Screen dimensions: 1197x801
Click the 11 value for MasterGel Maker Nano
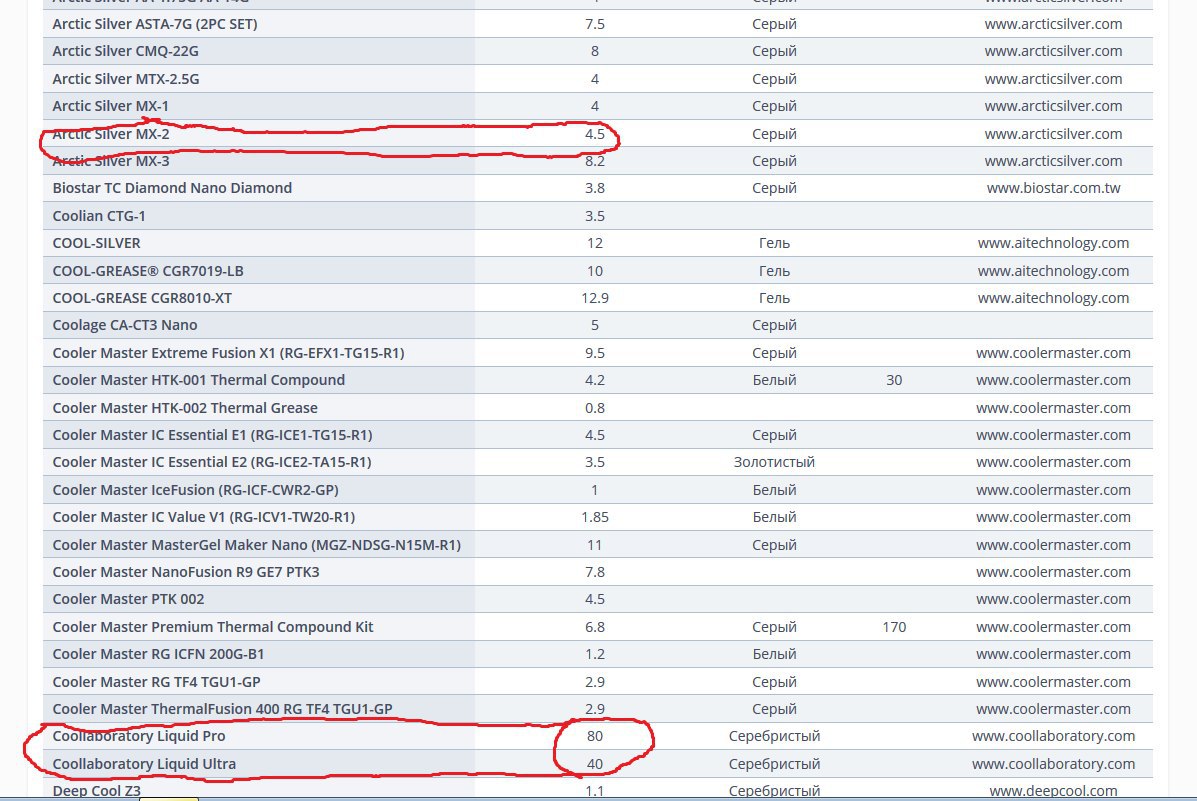(x=595, y=544)
